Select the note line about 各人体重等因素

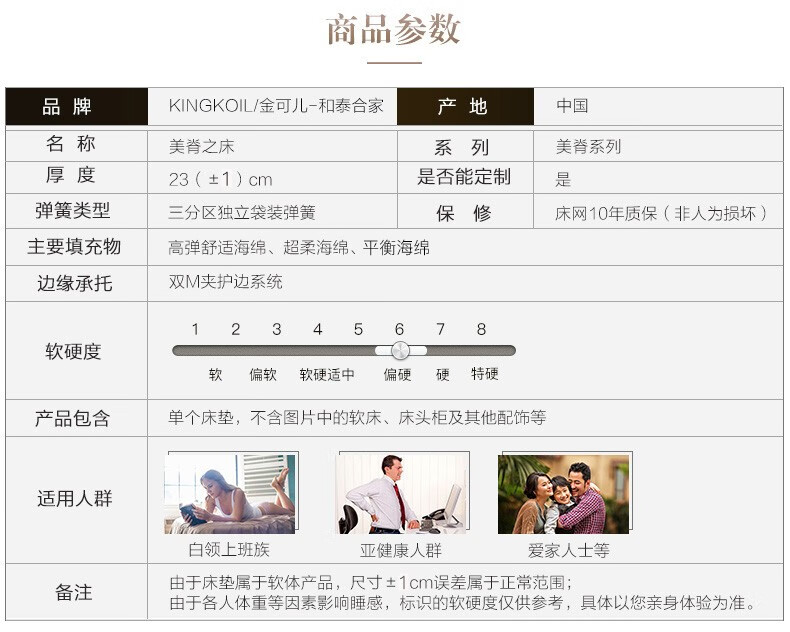coord(463,602)
